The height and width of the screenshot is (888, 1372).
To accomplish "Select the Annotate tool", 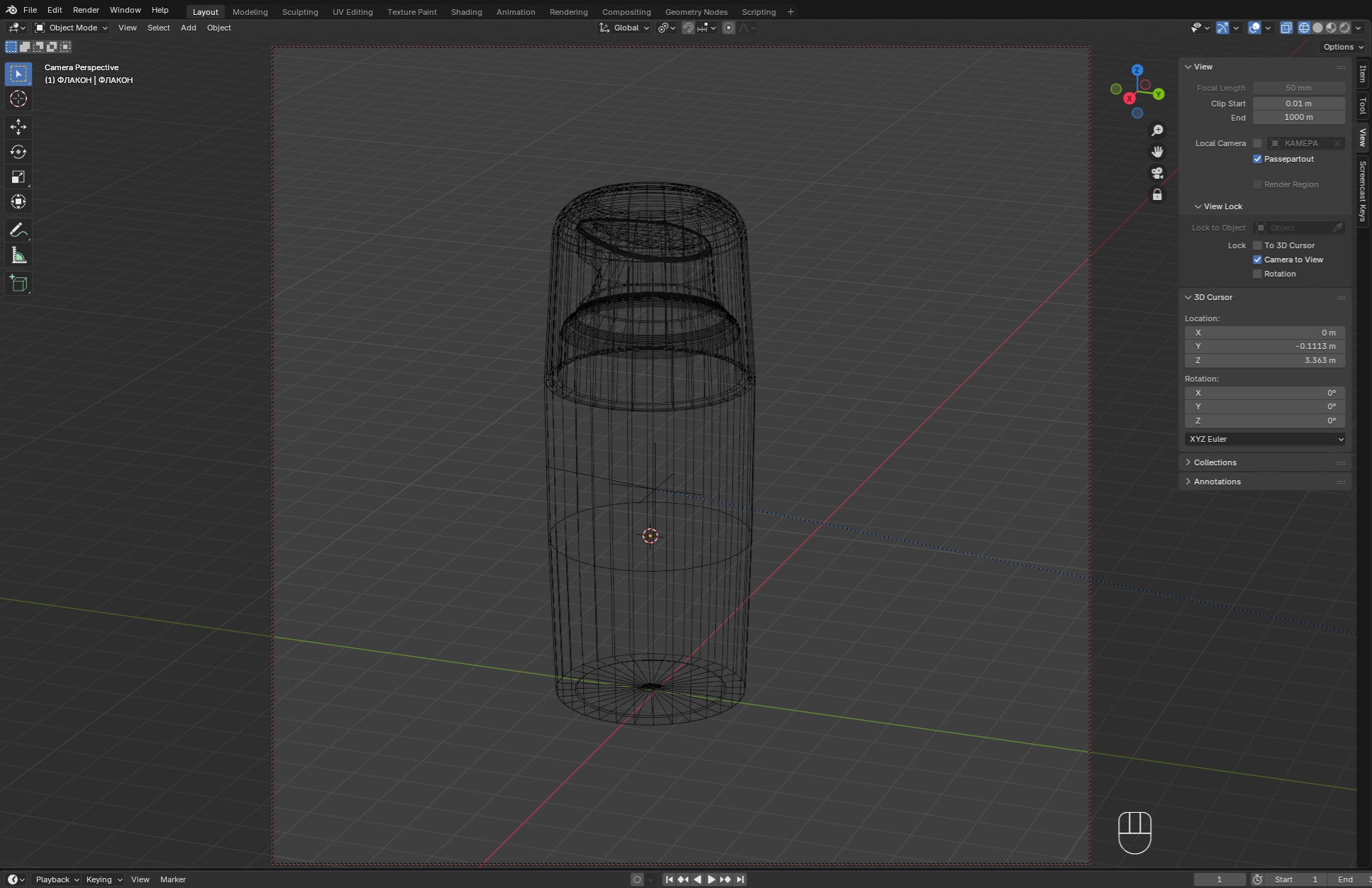I will point(18,230).
